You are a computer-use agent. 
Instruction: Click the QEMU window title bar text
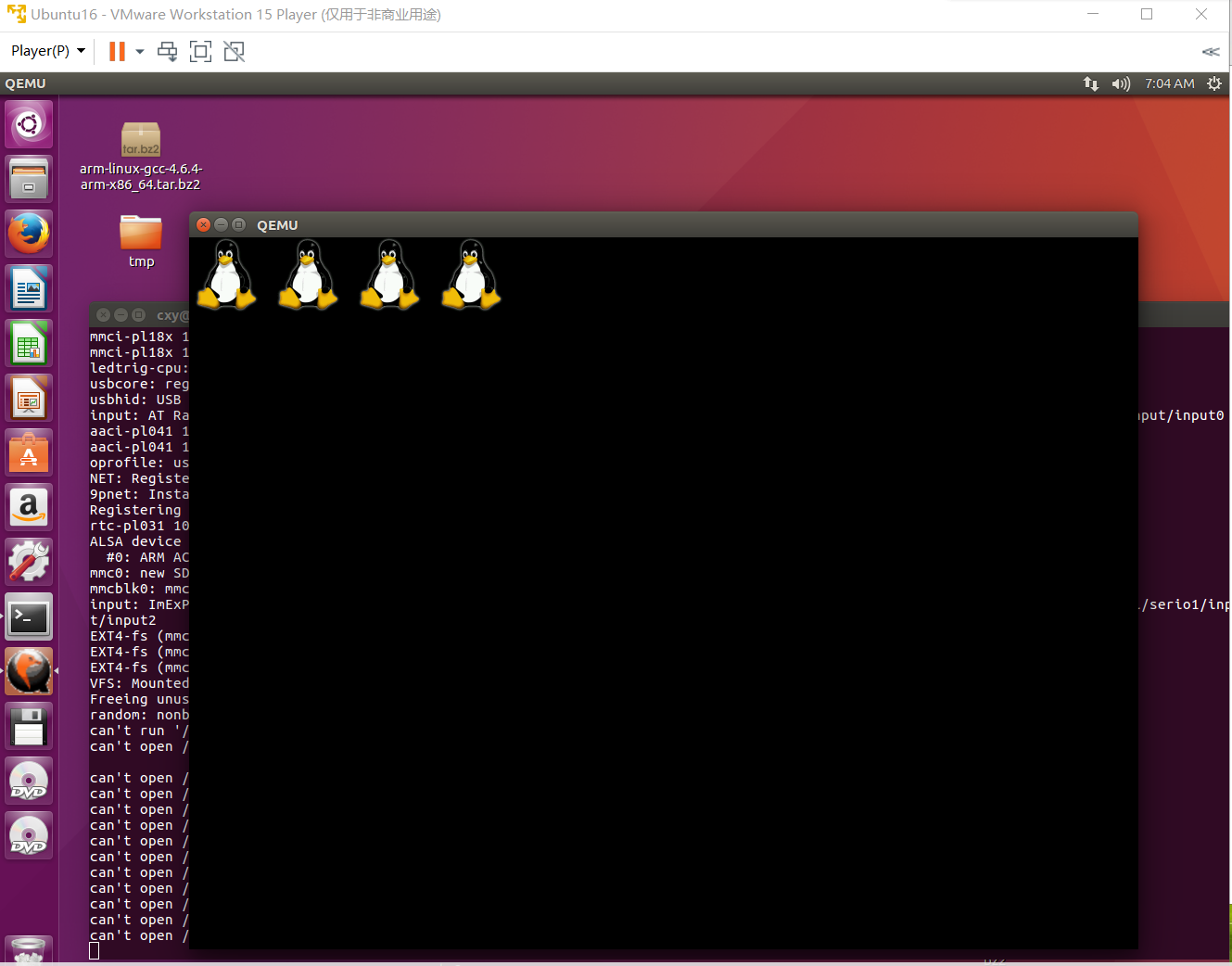click(277, 225)
